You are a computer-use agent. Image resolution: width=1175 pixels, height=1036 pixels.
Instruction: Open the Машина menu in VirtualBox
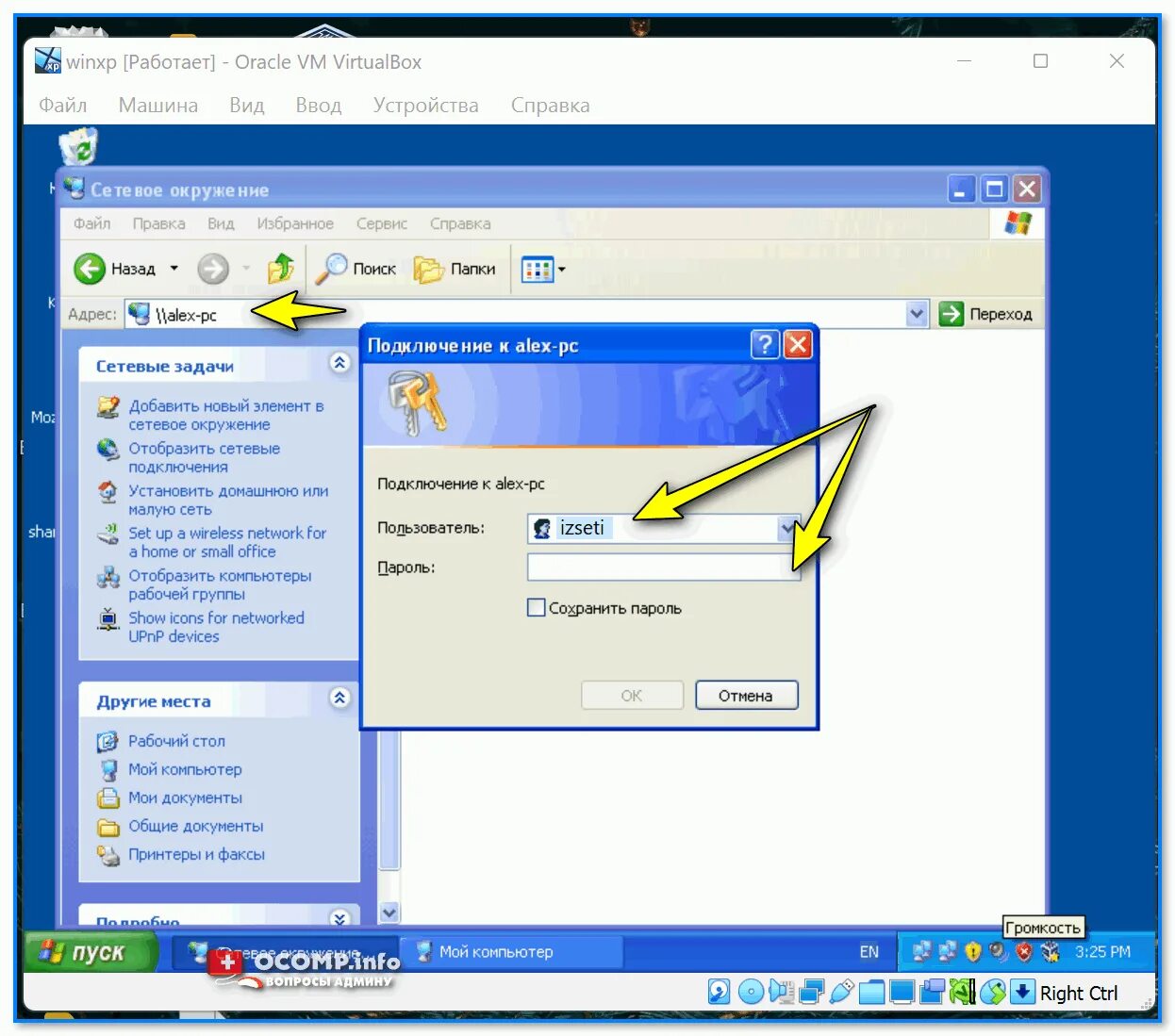158,106
